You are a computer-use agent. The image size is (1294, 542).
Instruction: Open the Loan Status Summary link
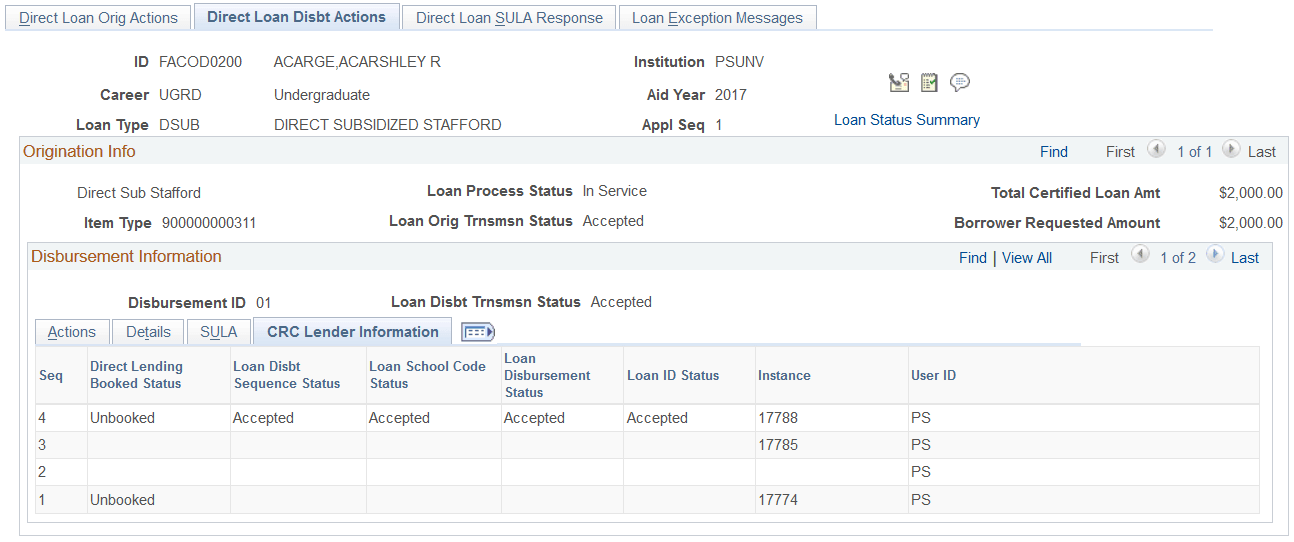point(907,120)
